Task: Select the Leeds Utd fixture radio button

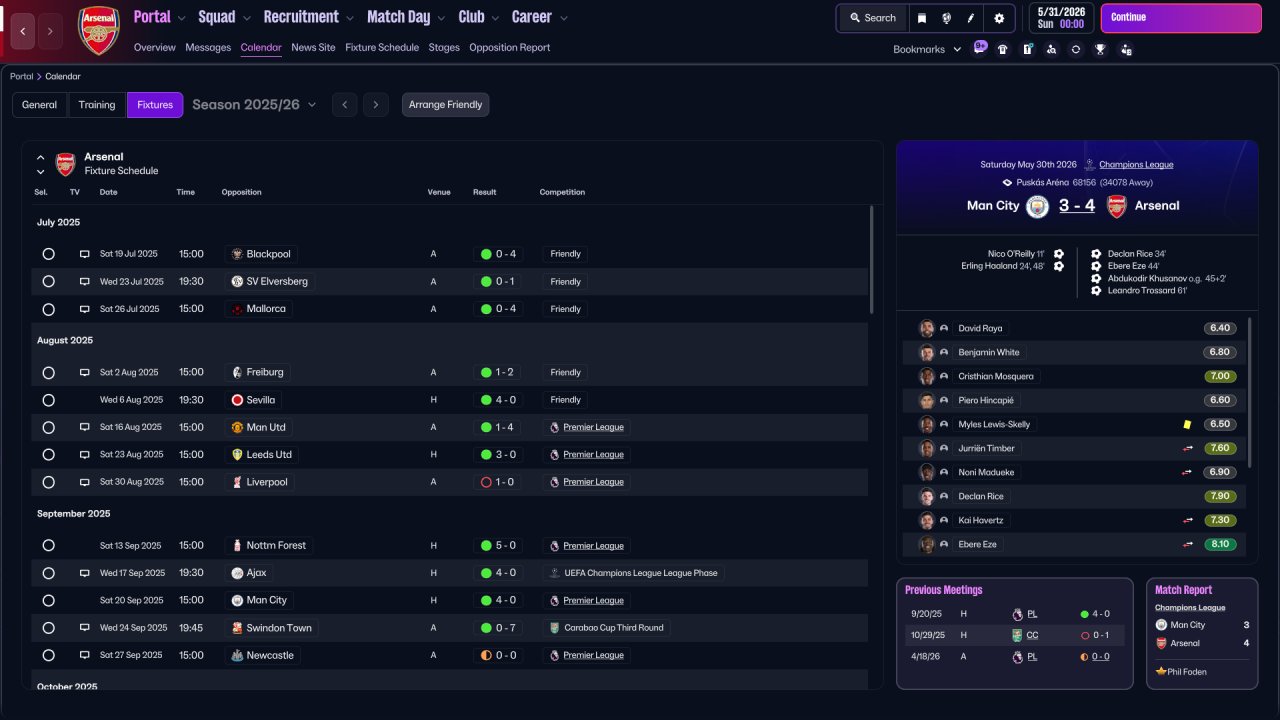Action: [48, 455]
